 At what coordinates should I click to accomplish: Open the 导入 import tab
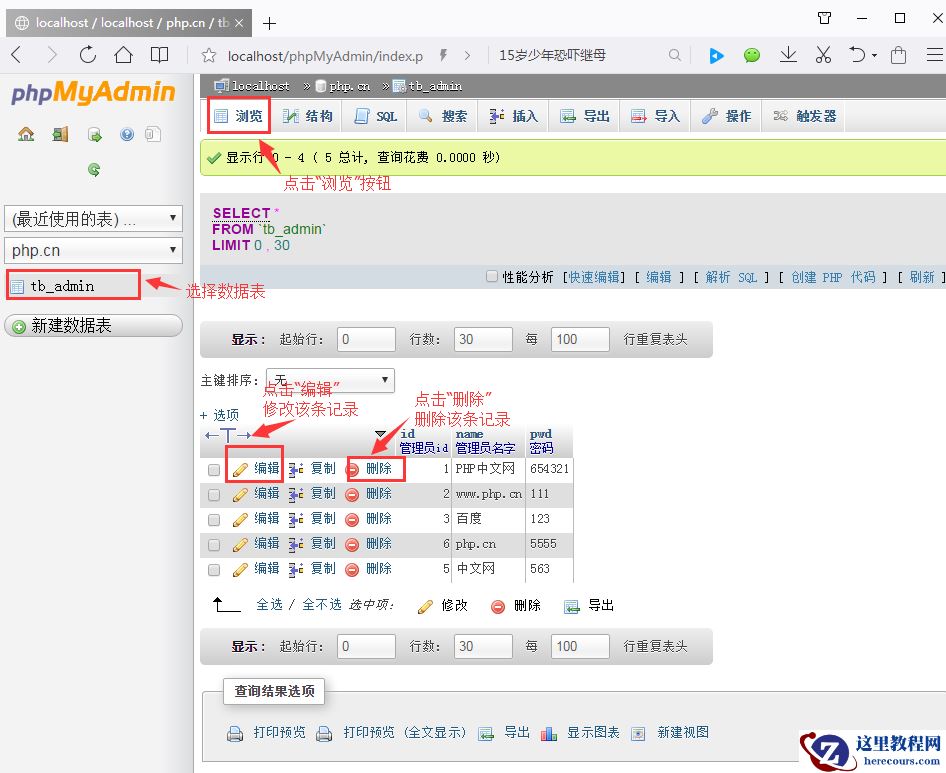[655, 116]
